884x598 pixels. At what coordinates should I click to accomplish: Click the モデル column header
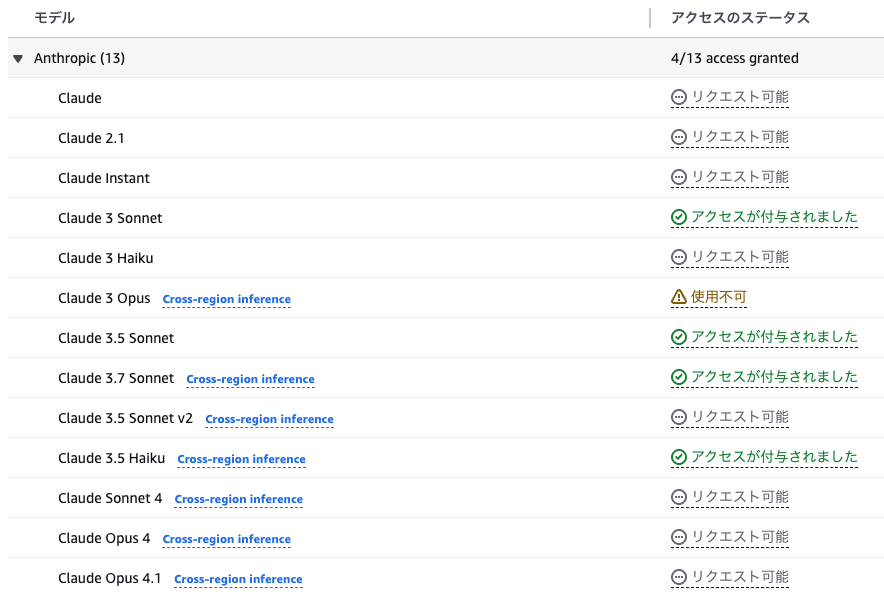(54, 18)
